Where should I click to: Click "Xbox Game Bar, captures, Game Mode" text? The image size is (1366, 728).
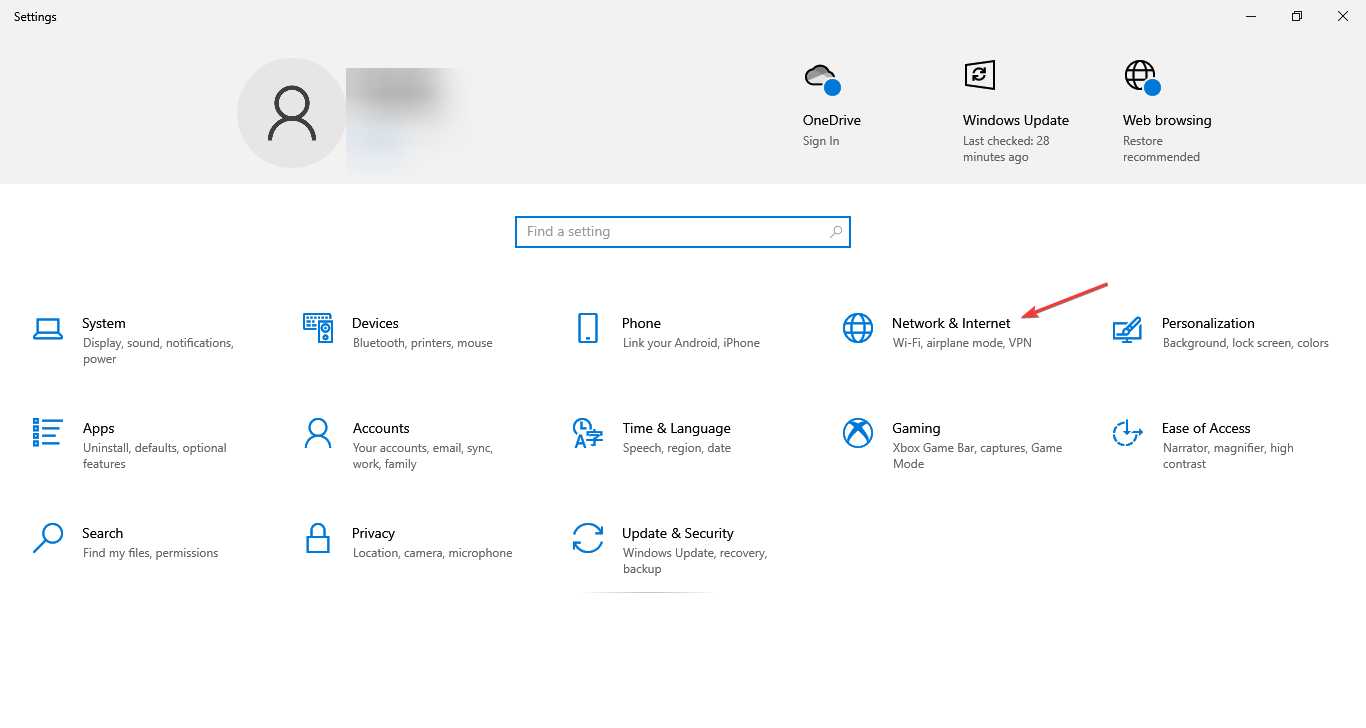(978, 456)
